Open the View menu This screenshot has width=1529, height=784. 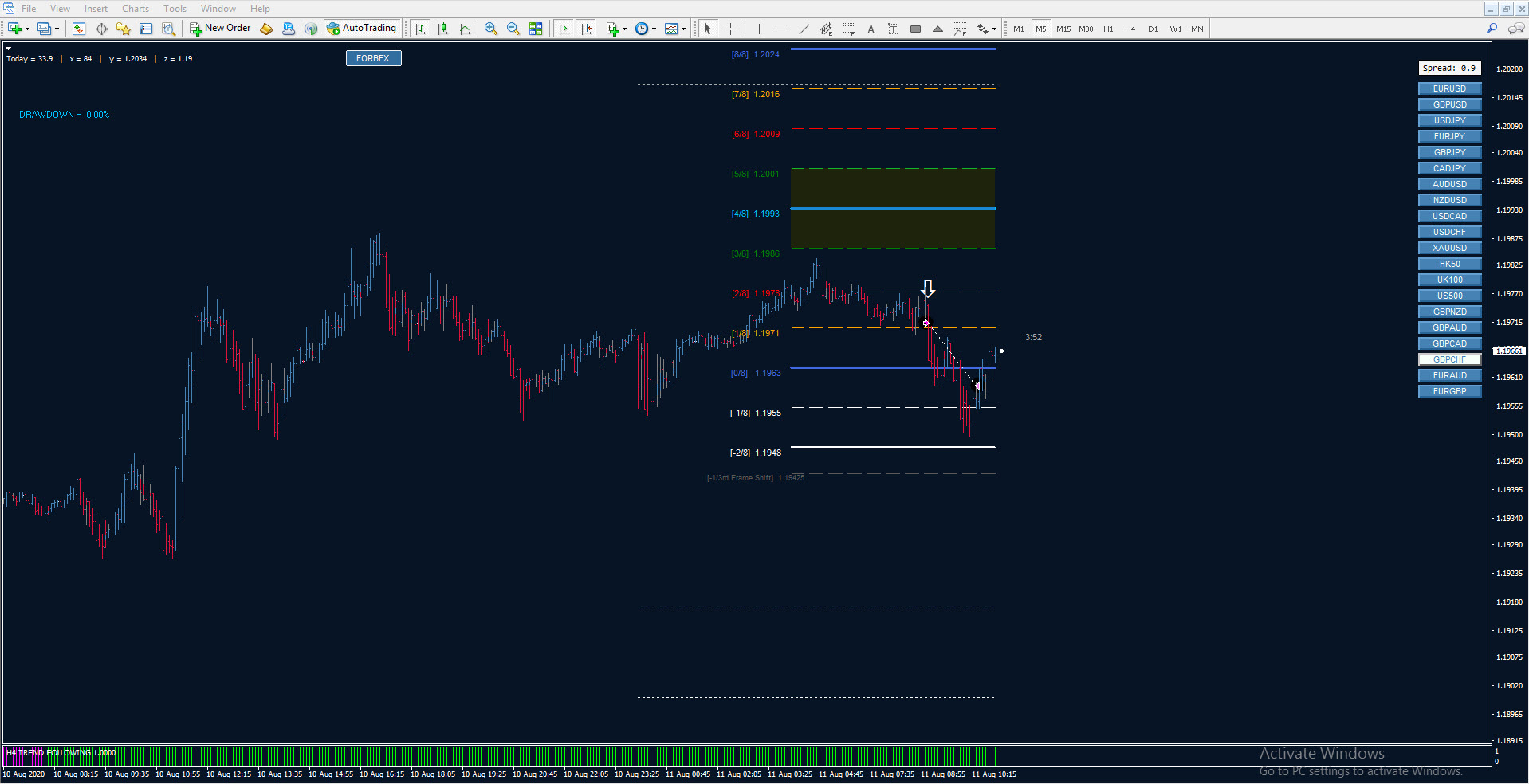60,9
